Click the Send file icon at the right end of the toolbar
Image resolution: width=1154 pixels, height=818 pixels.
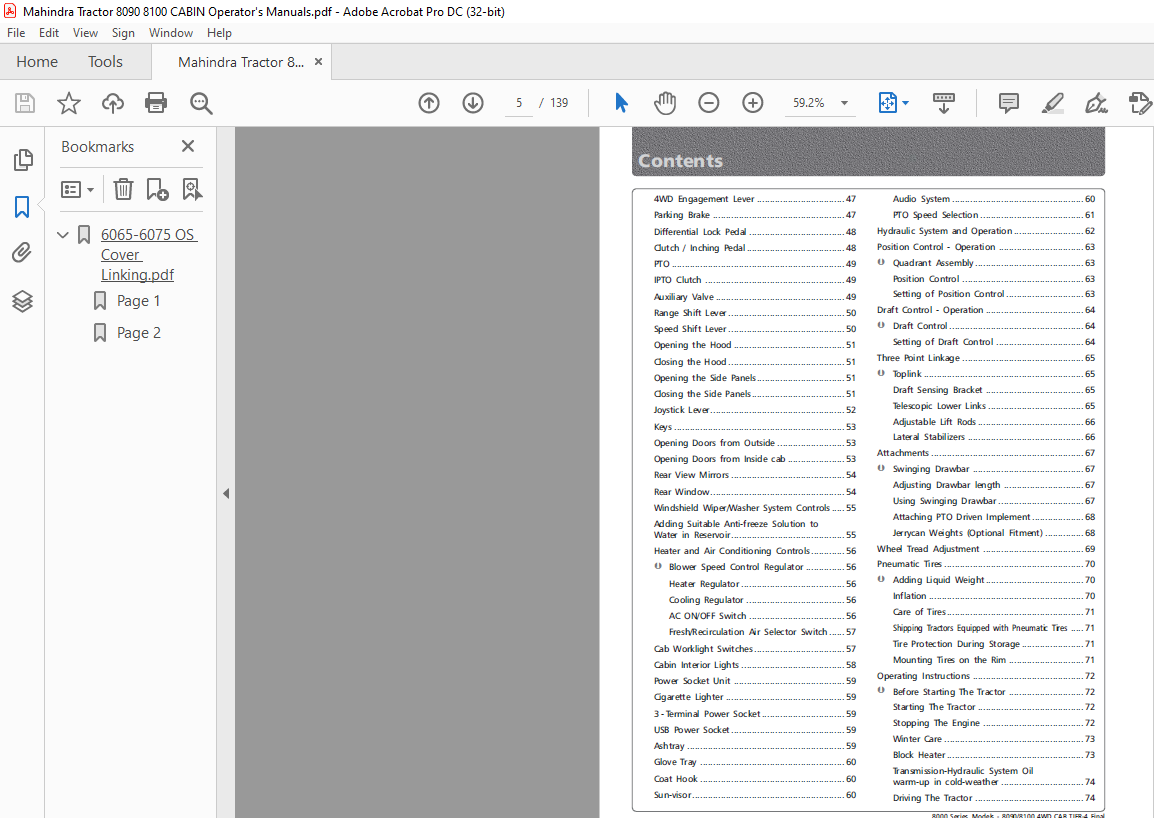1140,103
